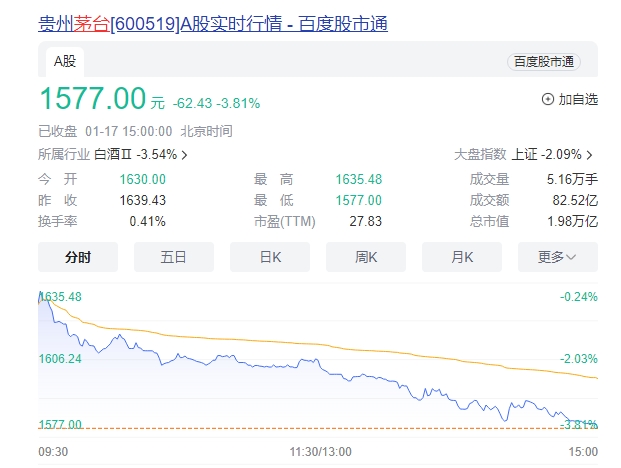Viewport: 621px width, 468px height.
Task: Click the 15:00 time axis label
Action: (583, 452)
